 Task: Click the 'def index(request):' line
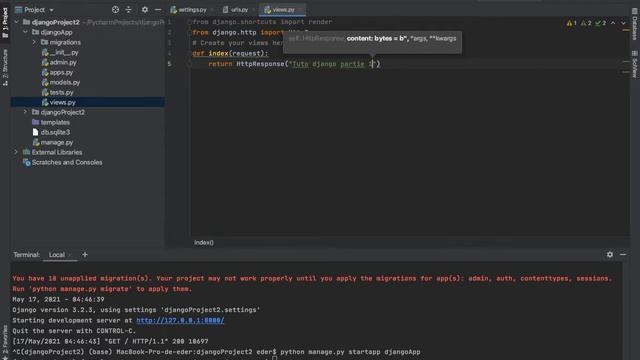[x=230, y=53]
